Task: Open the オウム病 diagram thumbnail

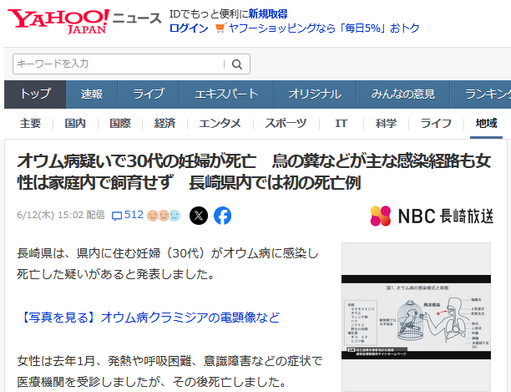Action: tap(416, 317)
